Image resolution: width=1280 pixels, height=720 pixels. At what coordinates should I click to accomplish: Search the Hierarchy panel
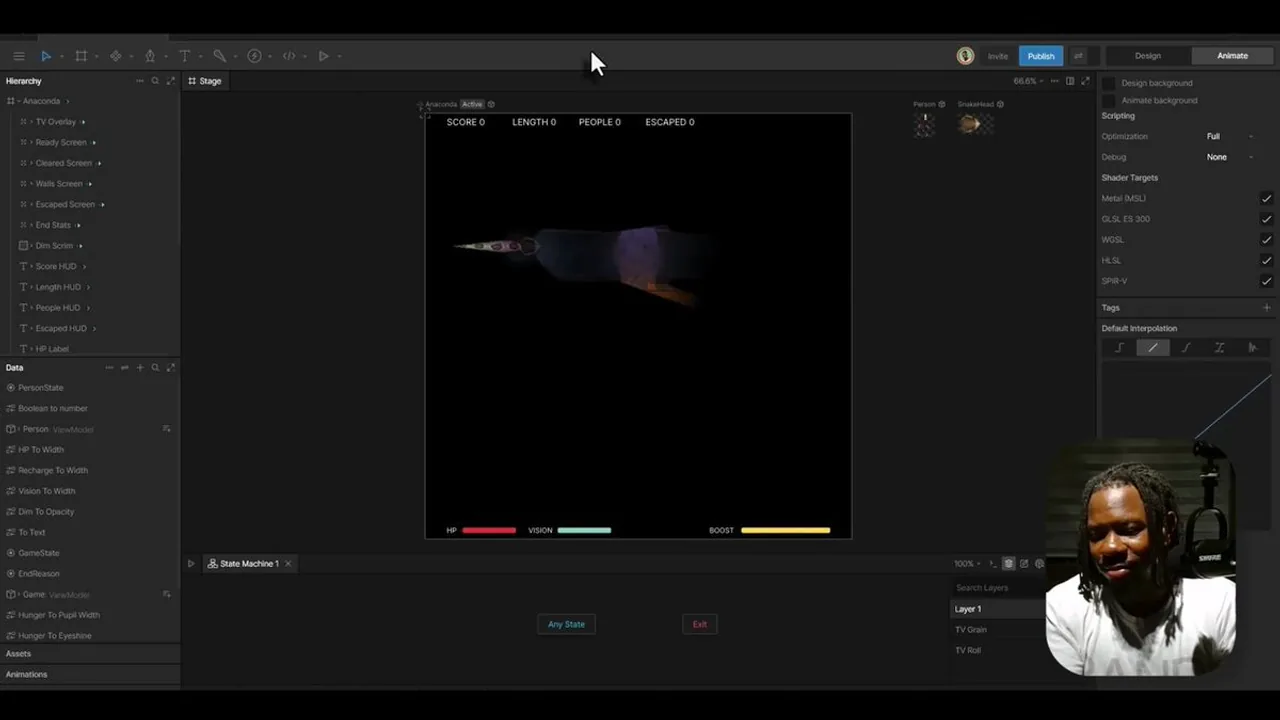[x=155, y=81]
